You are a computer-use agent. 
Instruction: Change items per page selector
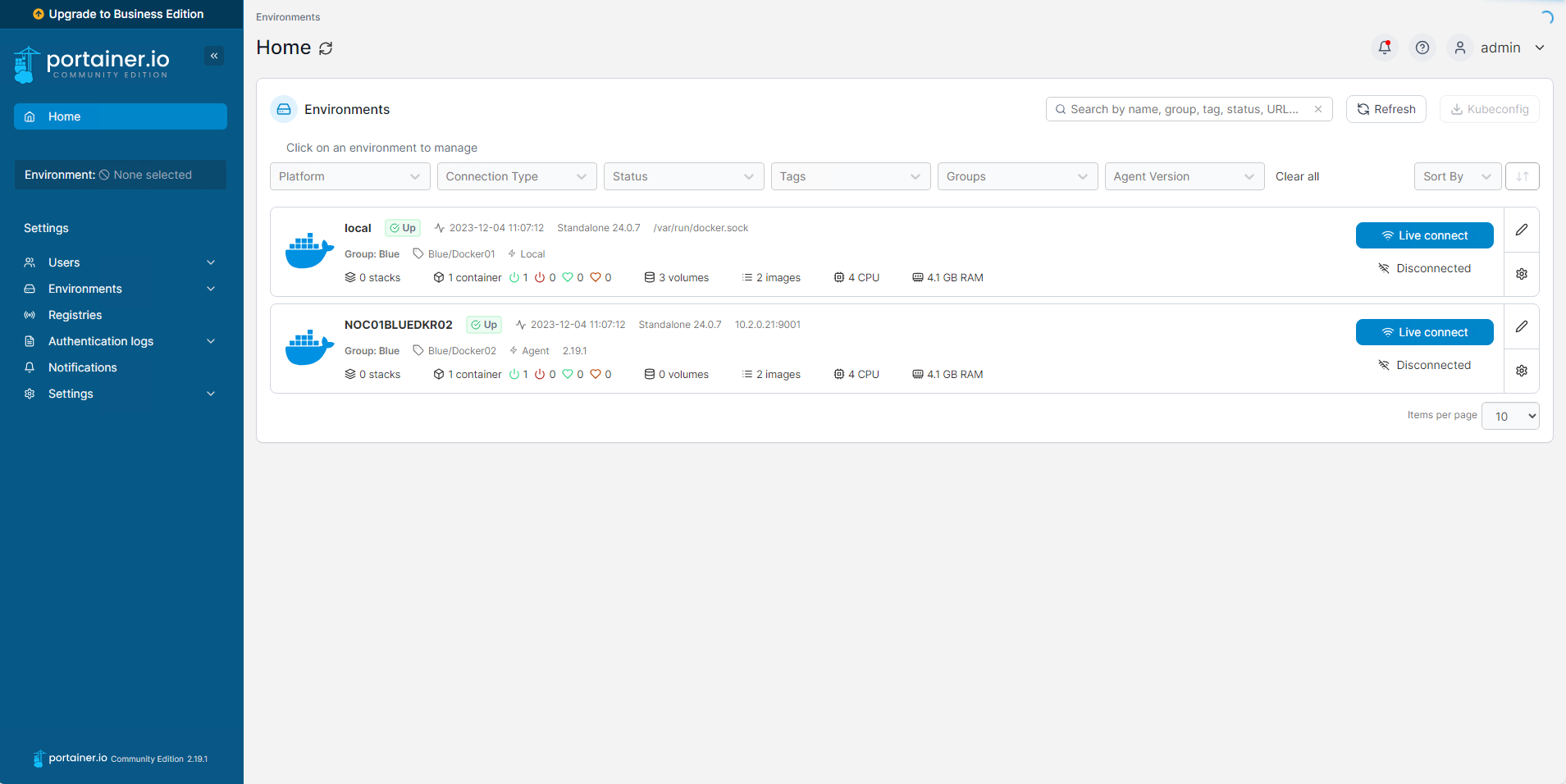(x=1509, y=416)
